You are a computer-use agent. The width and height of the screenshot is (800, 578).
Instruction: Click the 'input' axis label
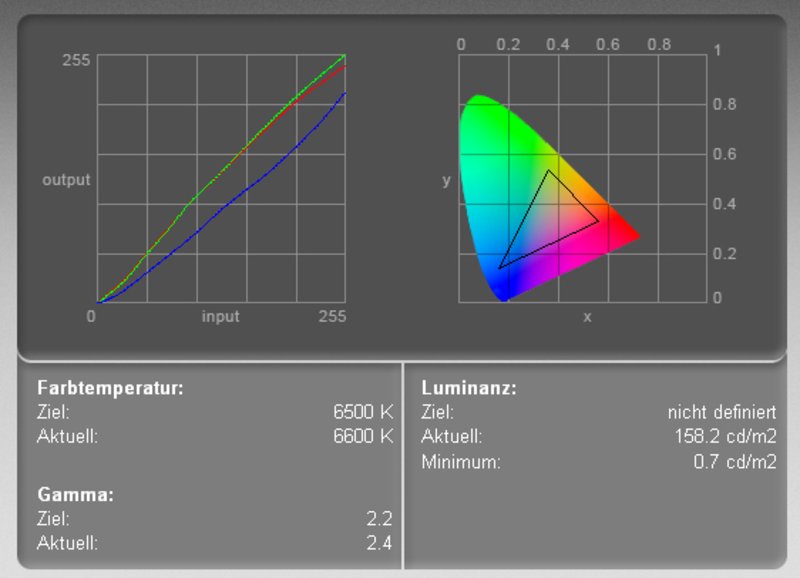click(220, 316)
